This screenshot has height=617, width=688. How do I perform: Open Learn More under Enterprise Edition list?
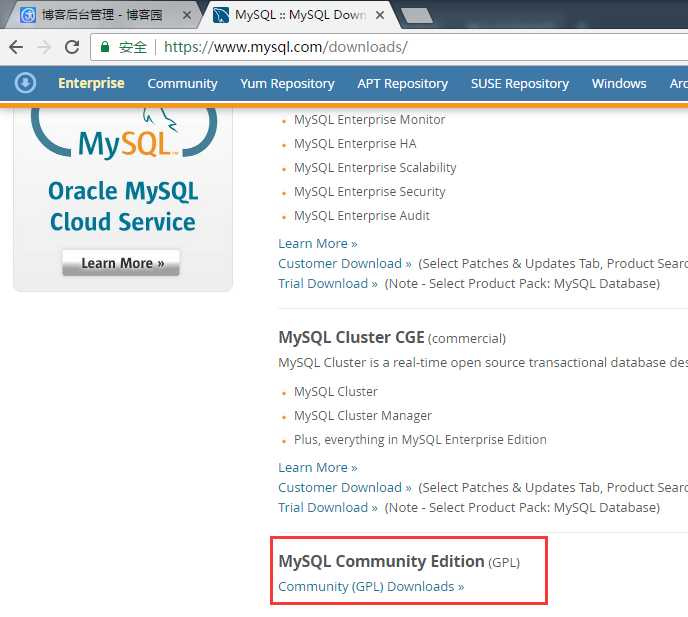[x=318, y=244]
